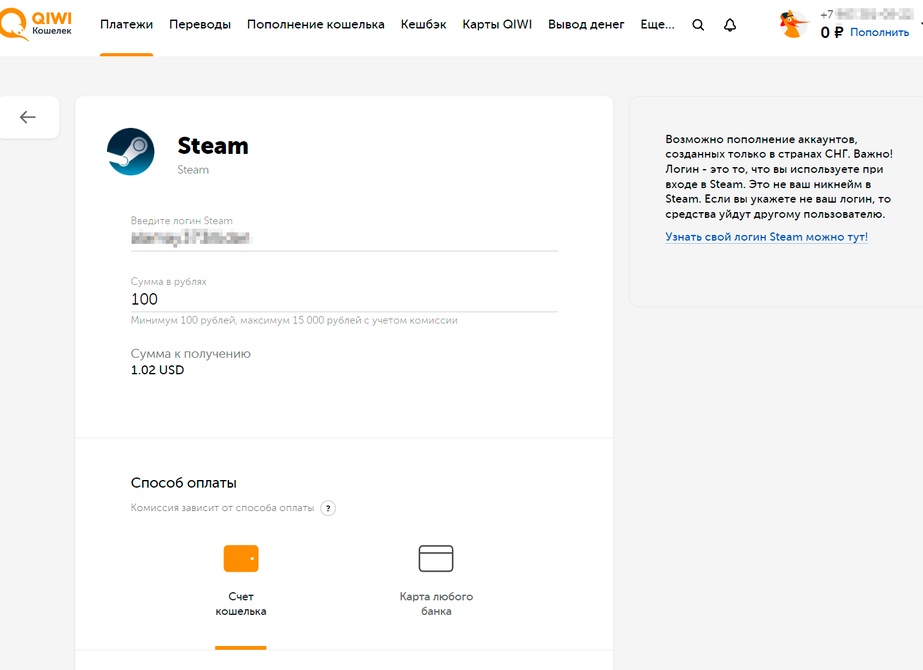Open the profile bird avatar
This screenshot has height=670, width=923.
[793, 25]
